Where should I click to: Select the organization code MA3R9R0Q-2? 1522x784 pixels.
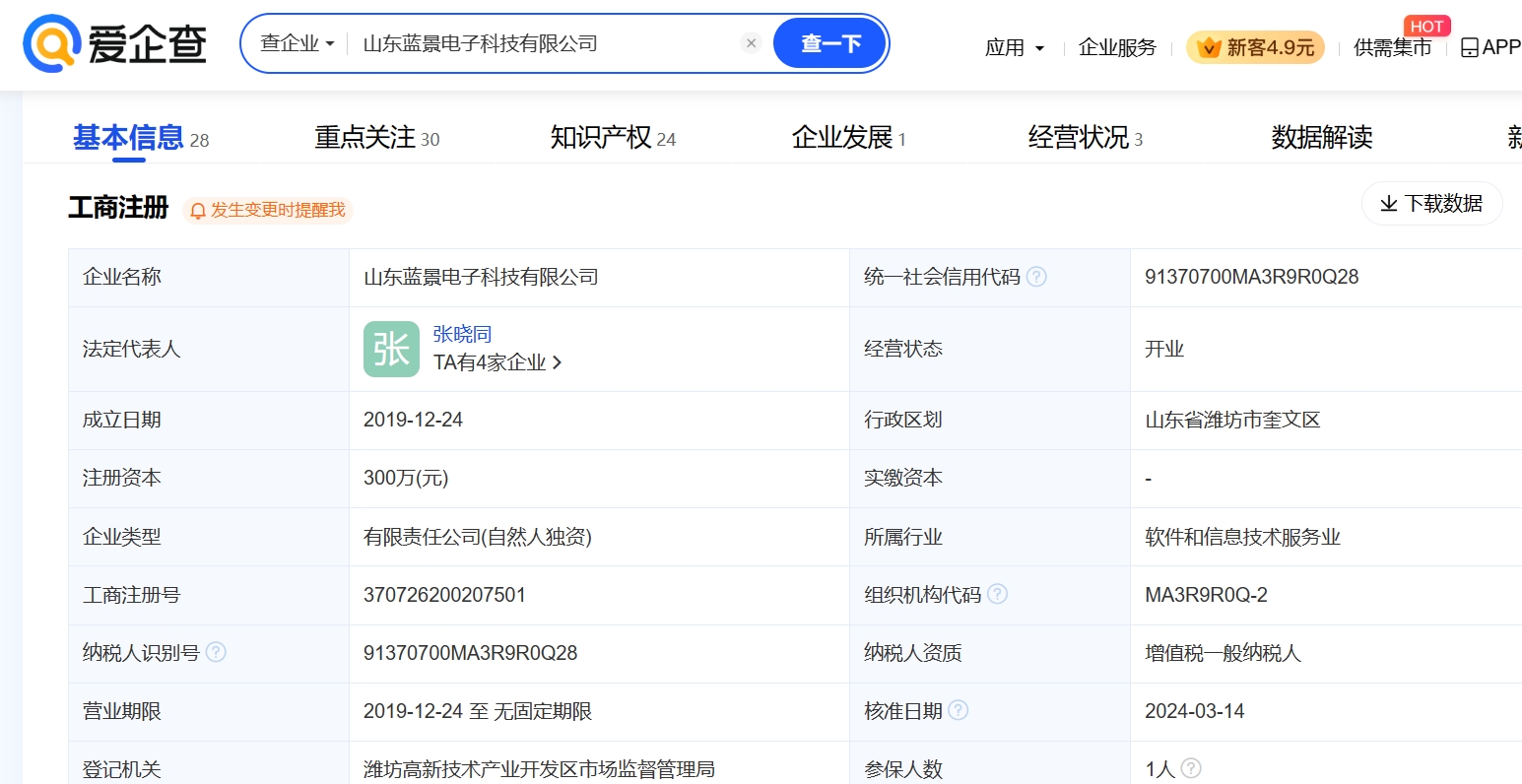tap(1206, 595)
